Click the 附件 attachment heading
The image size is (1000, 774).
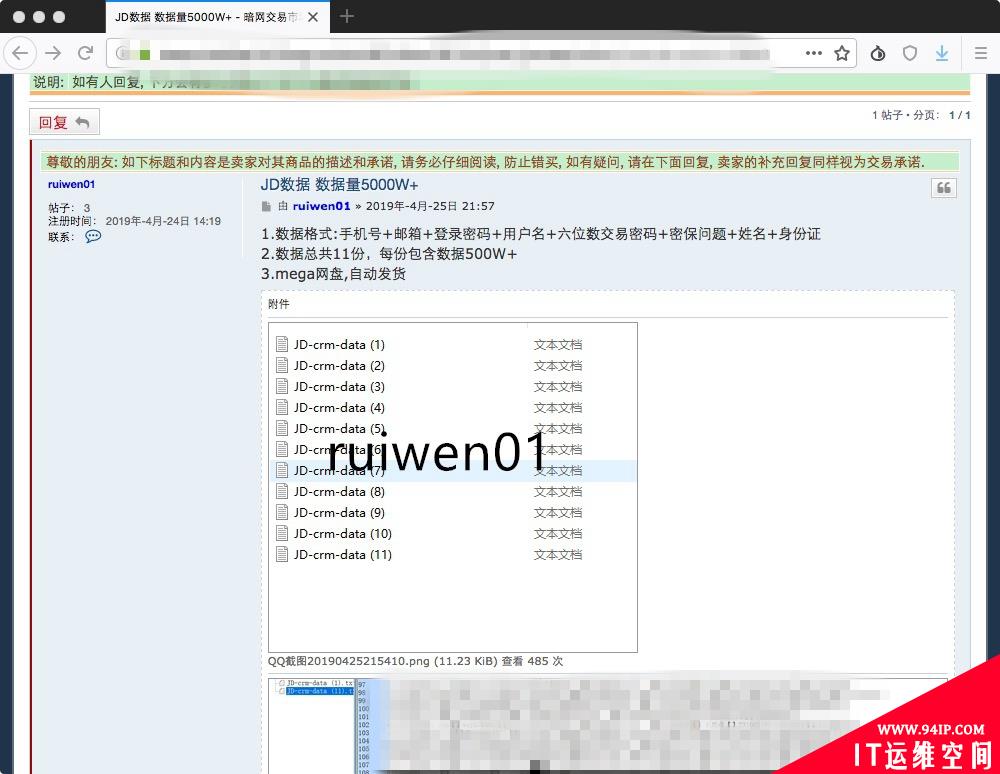coord(279,304)
